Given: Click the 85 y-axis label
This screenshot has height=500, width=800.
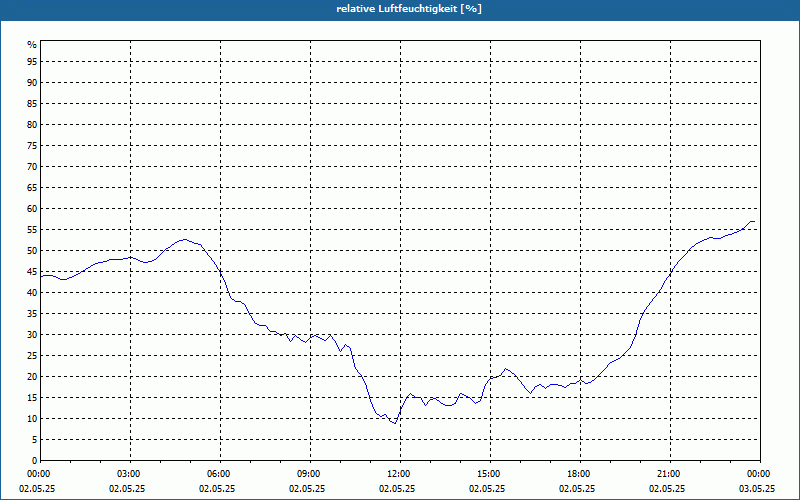Looking at the screenshot, I should click(32, 104).
